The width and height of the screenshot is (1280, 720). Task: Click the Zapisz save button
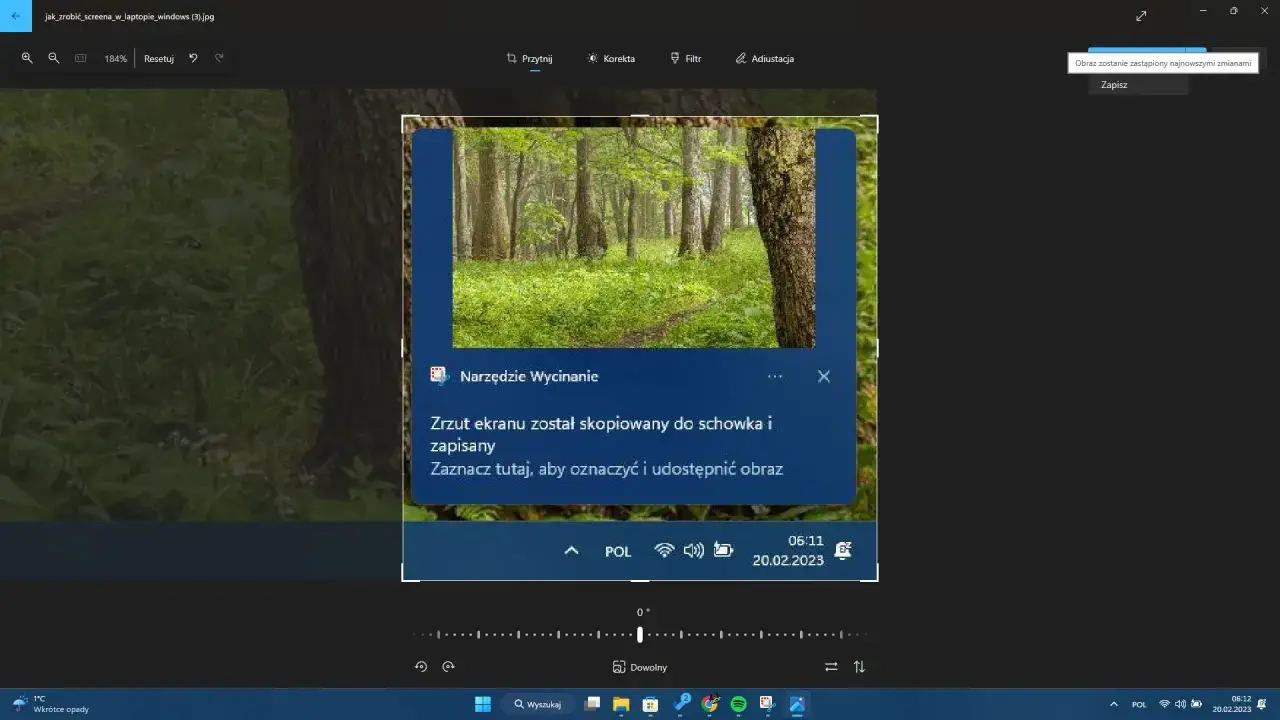1114,84
